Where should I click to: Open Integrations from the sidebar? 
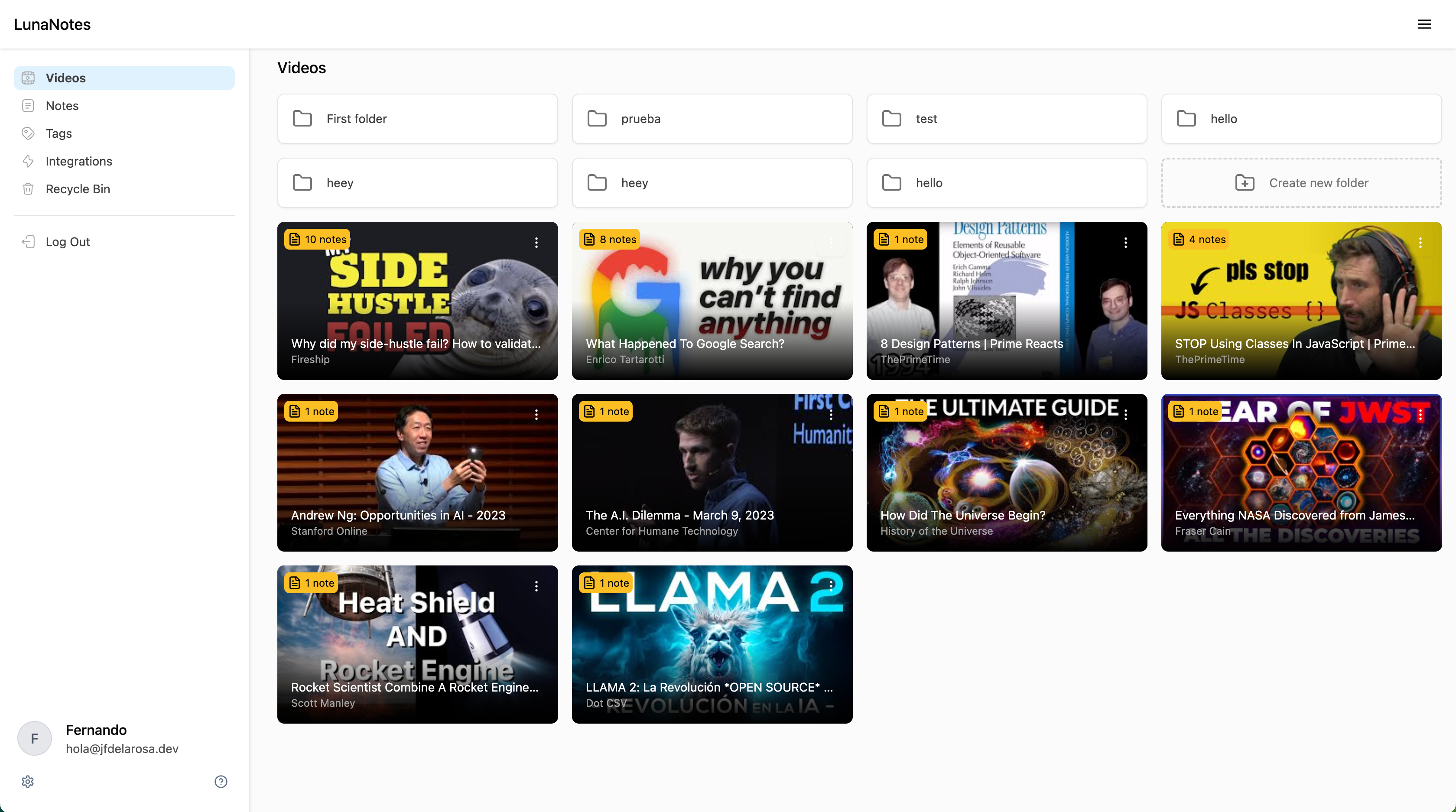click(x=124, y=161)
